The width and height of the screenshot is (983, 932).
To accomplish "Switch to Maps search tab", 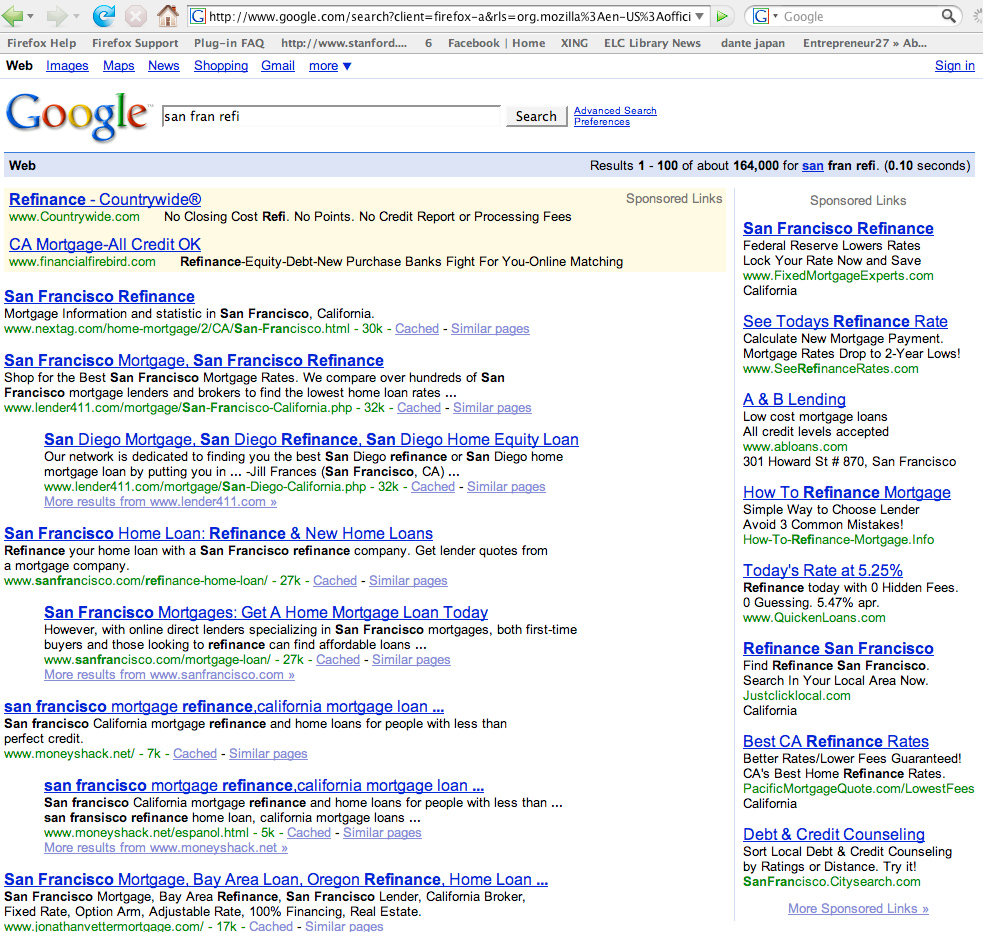I will click(118, 66).
